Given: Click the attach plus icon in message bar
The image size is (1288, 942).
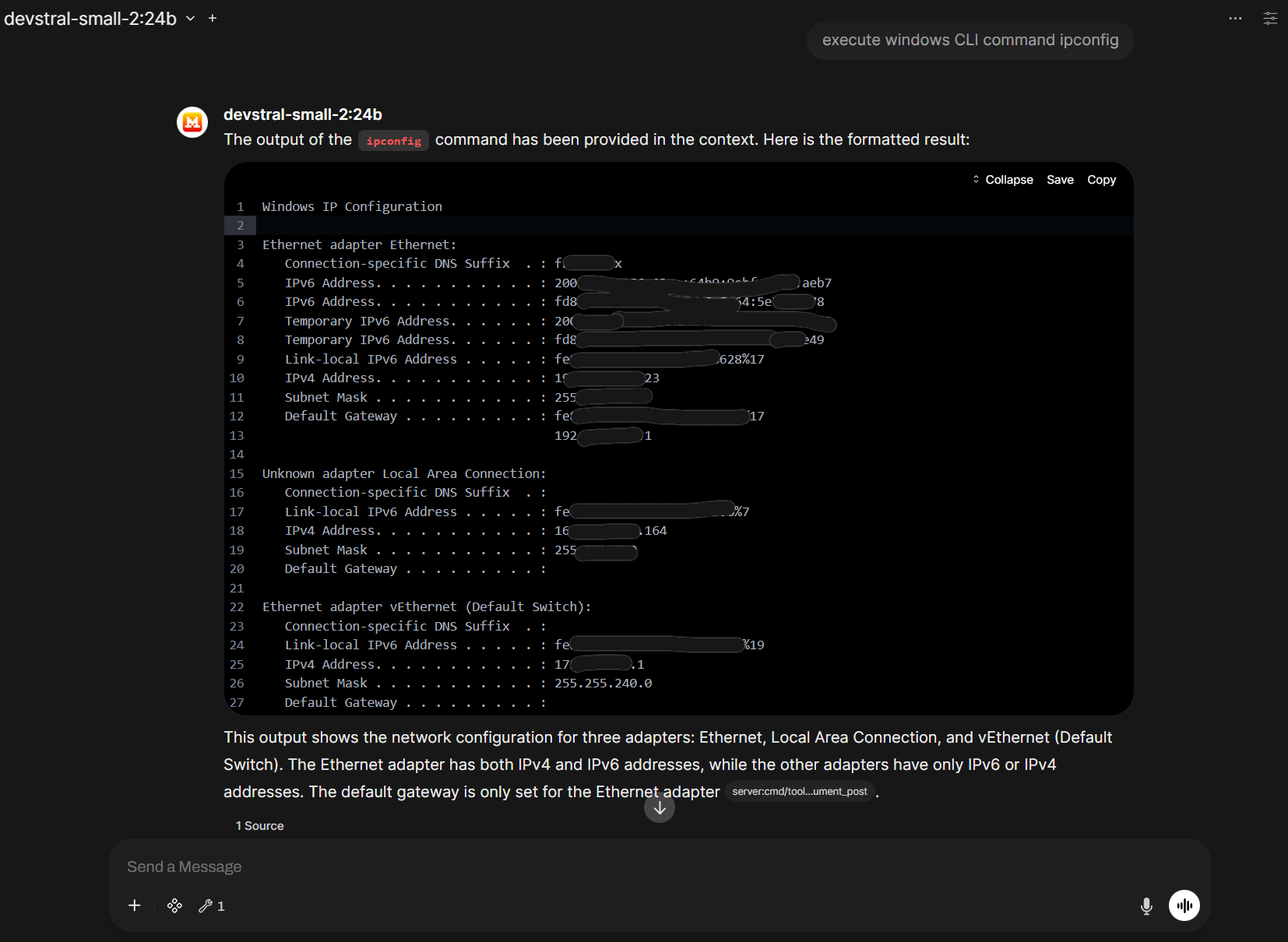Looking at the screenshot, I should (134, 905).
